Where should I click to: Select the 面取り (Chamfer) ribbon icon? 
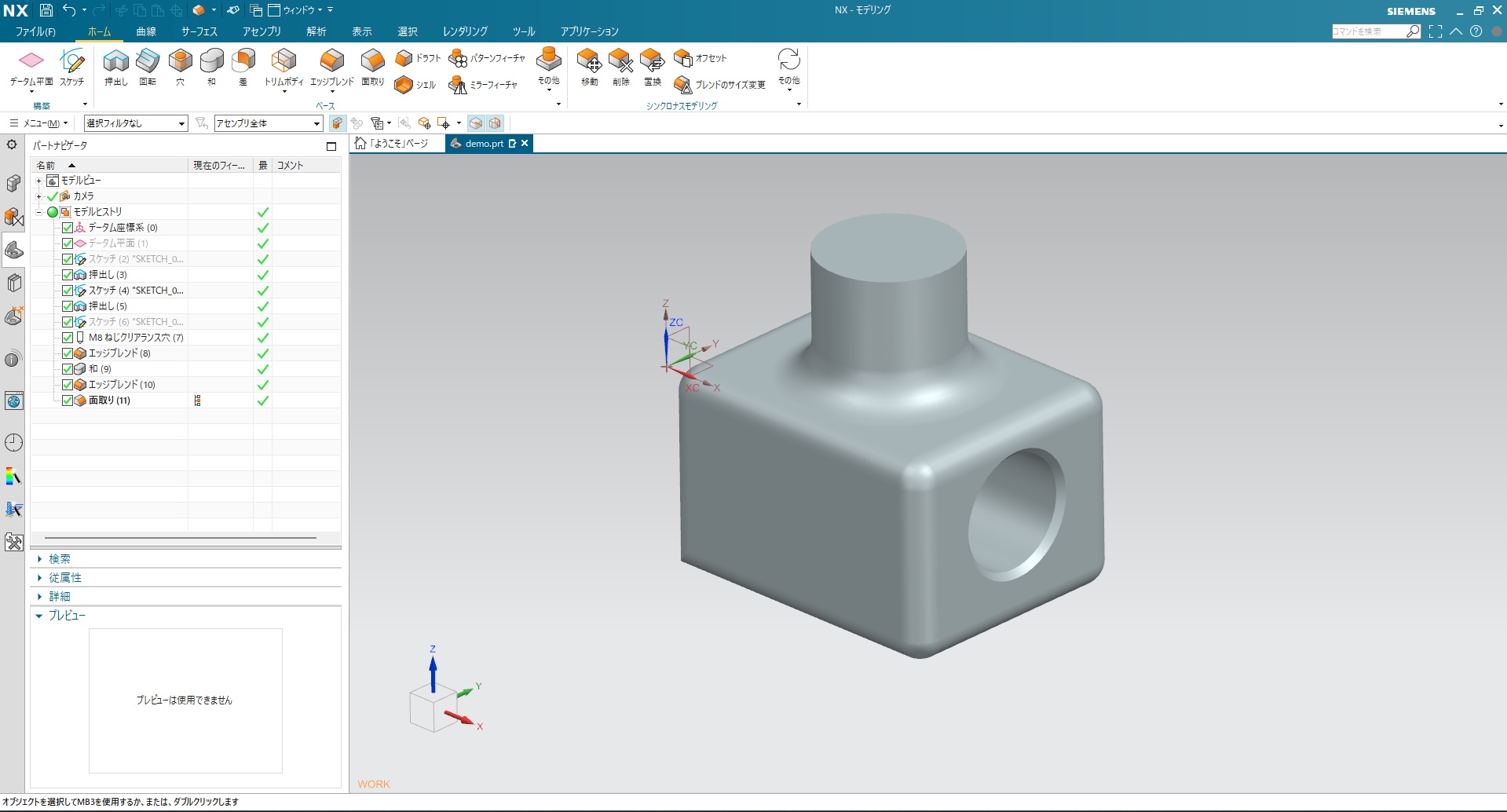point(372,61)
